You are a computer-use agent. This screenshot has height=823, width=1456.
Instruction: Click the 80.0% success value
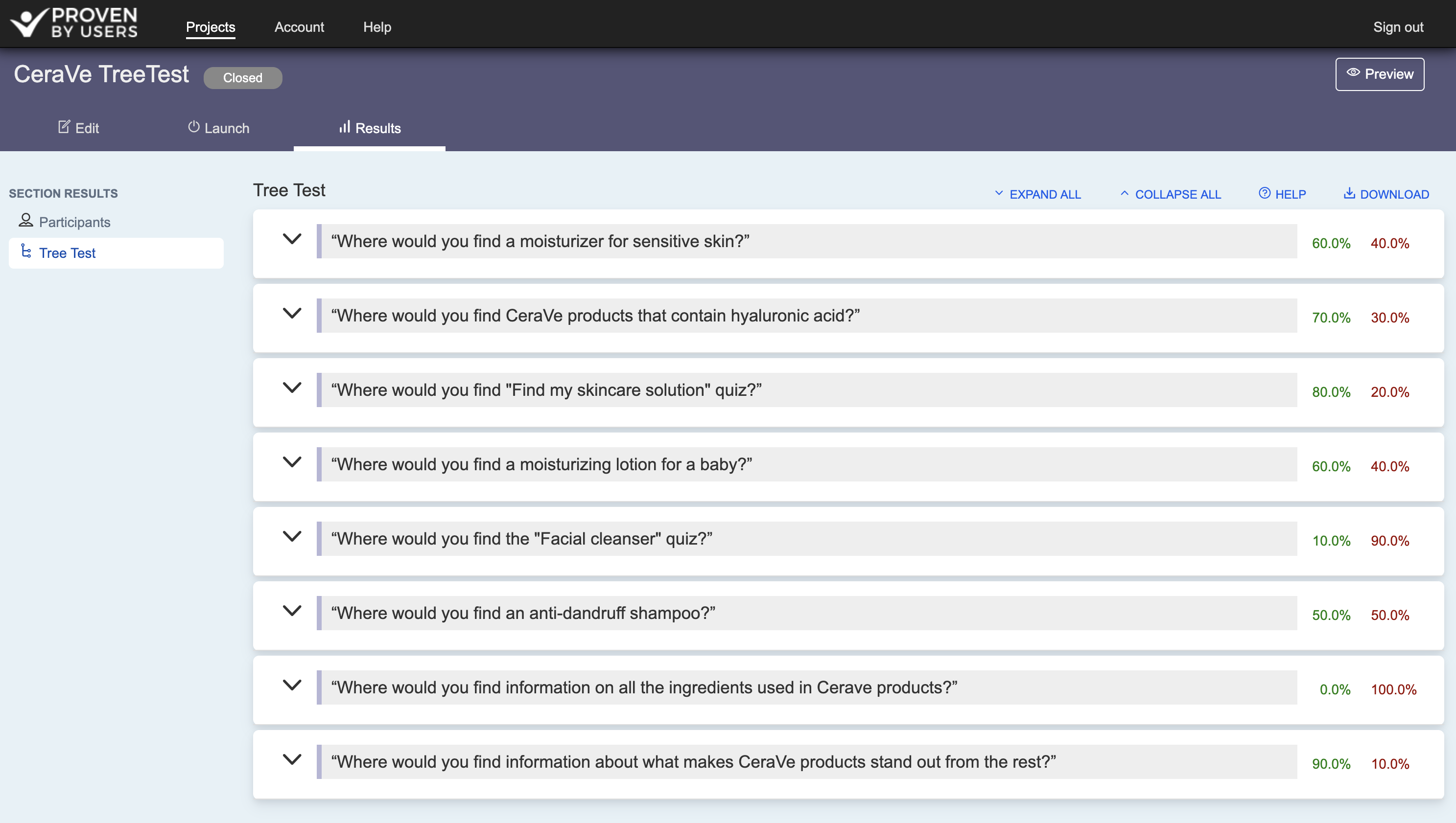(1331, 392)
